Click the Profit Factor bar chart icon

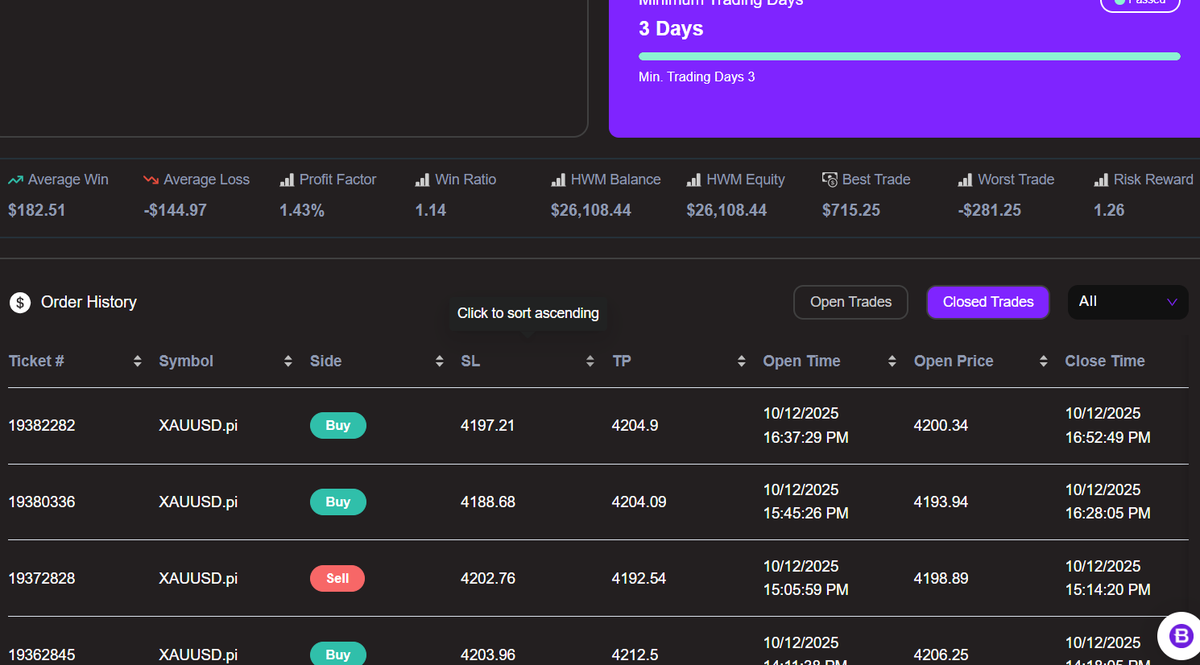(286, 180)
